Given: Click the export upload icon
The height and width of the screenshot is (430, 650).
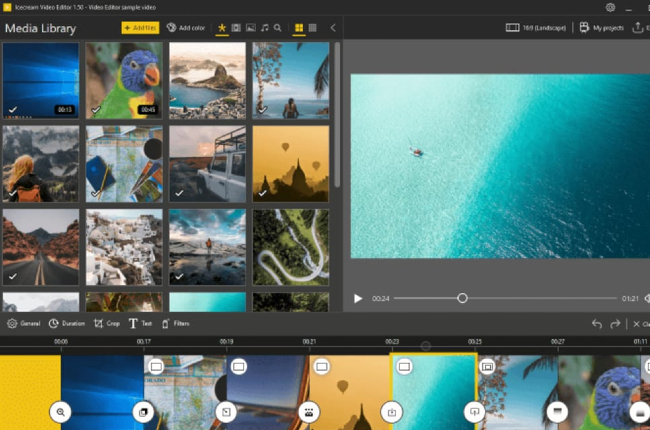Looking at the screenshot, I should tap(637, 28).
